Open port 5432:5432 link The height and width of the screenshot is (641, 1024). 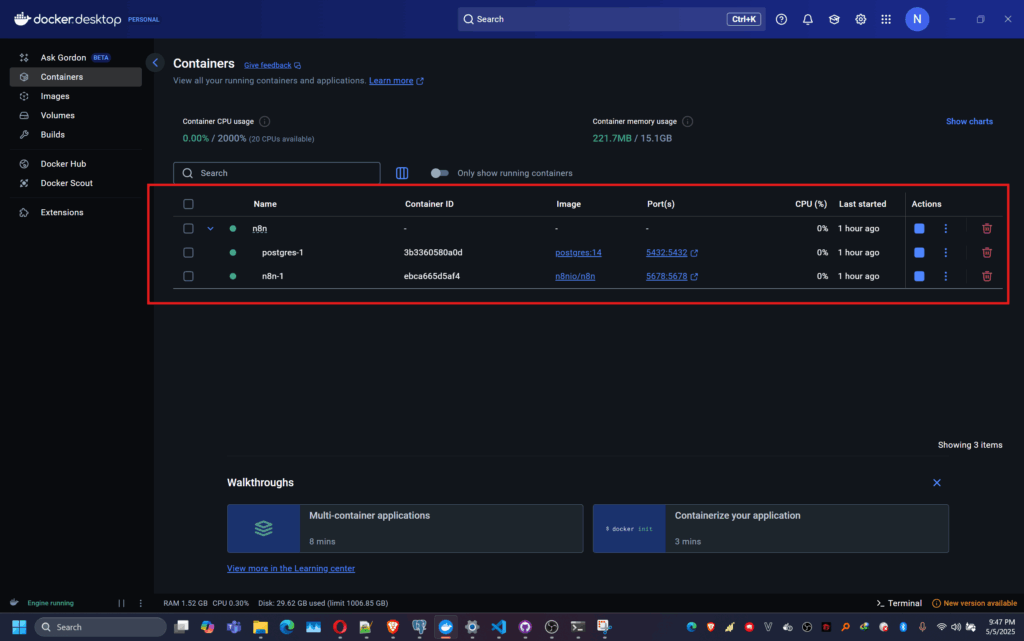pyautogui.click(x=667, y=253)
